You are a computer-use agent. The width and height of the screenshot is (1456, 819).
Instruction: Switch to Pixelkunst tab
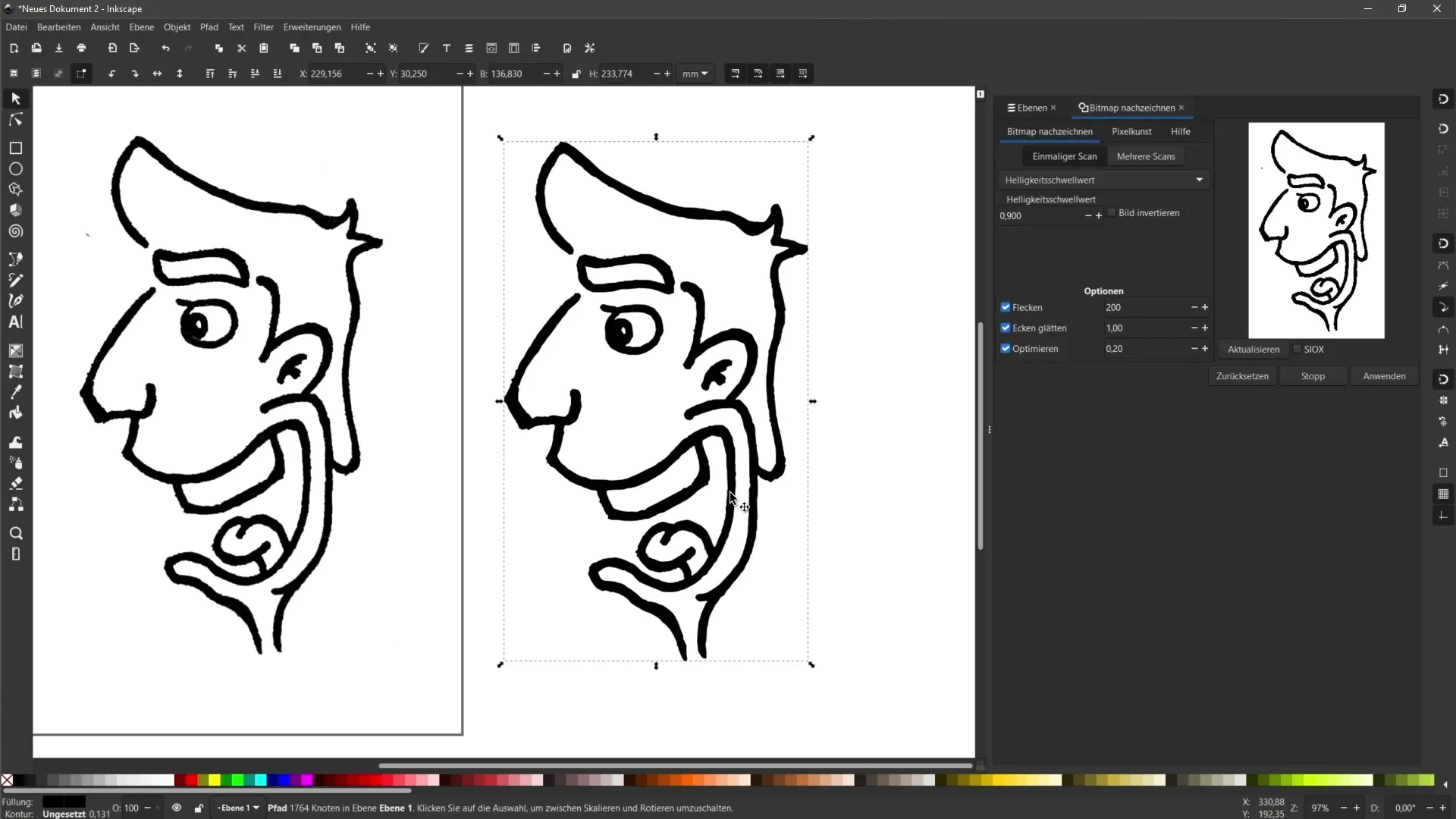coord(1131,131)
